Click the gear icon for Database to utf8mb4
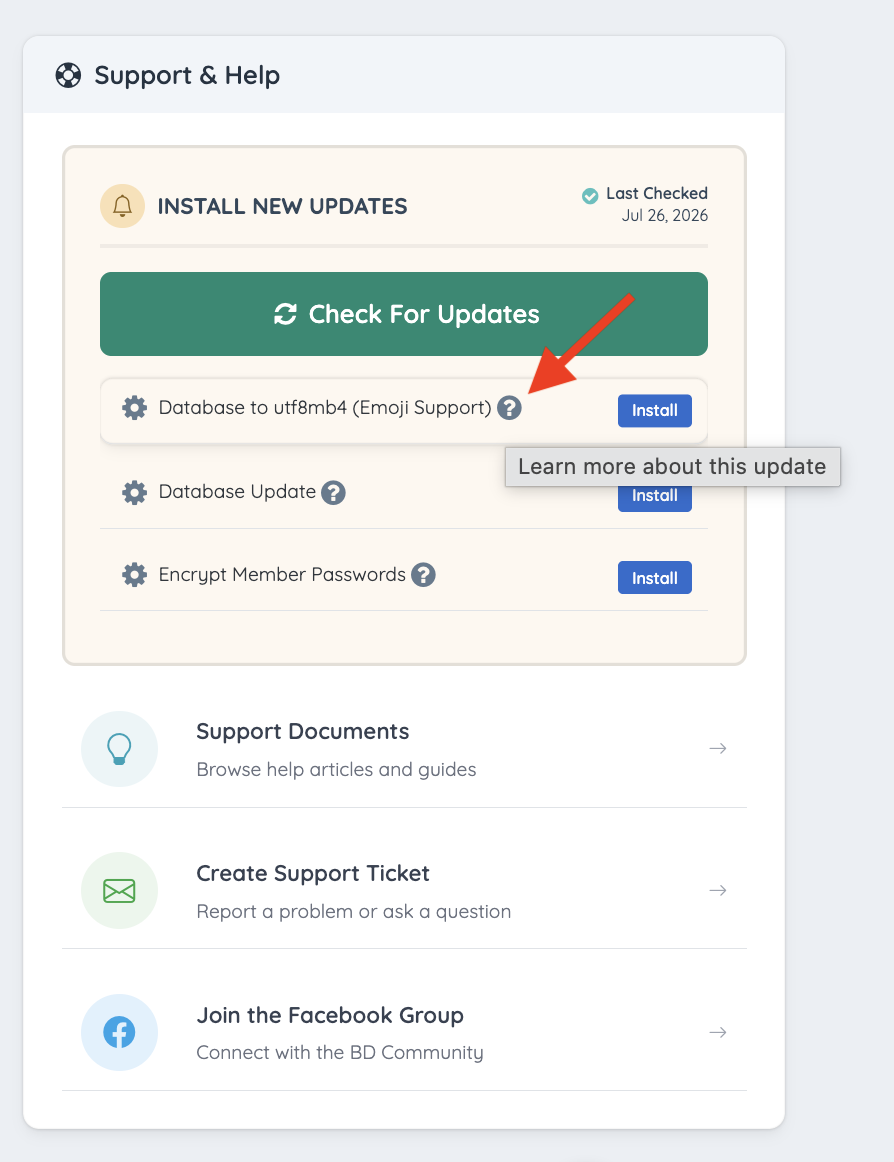The width and height of the screenshot is (894, 1162). (x=134, y=408)
